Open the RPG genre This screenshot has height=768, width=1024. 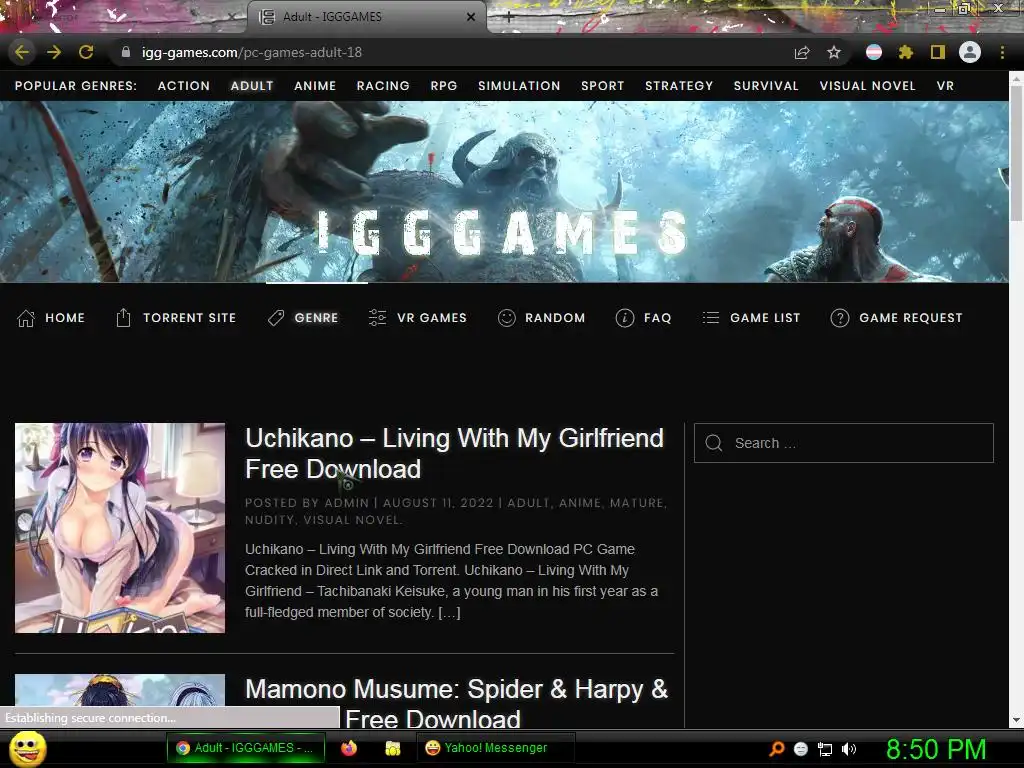444,86
